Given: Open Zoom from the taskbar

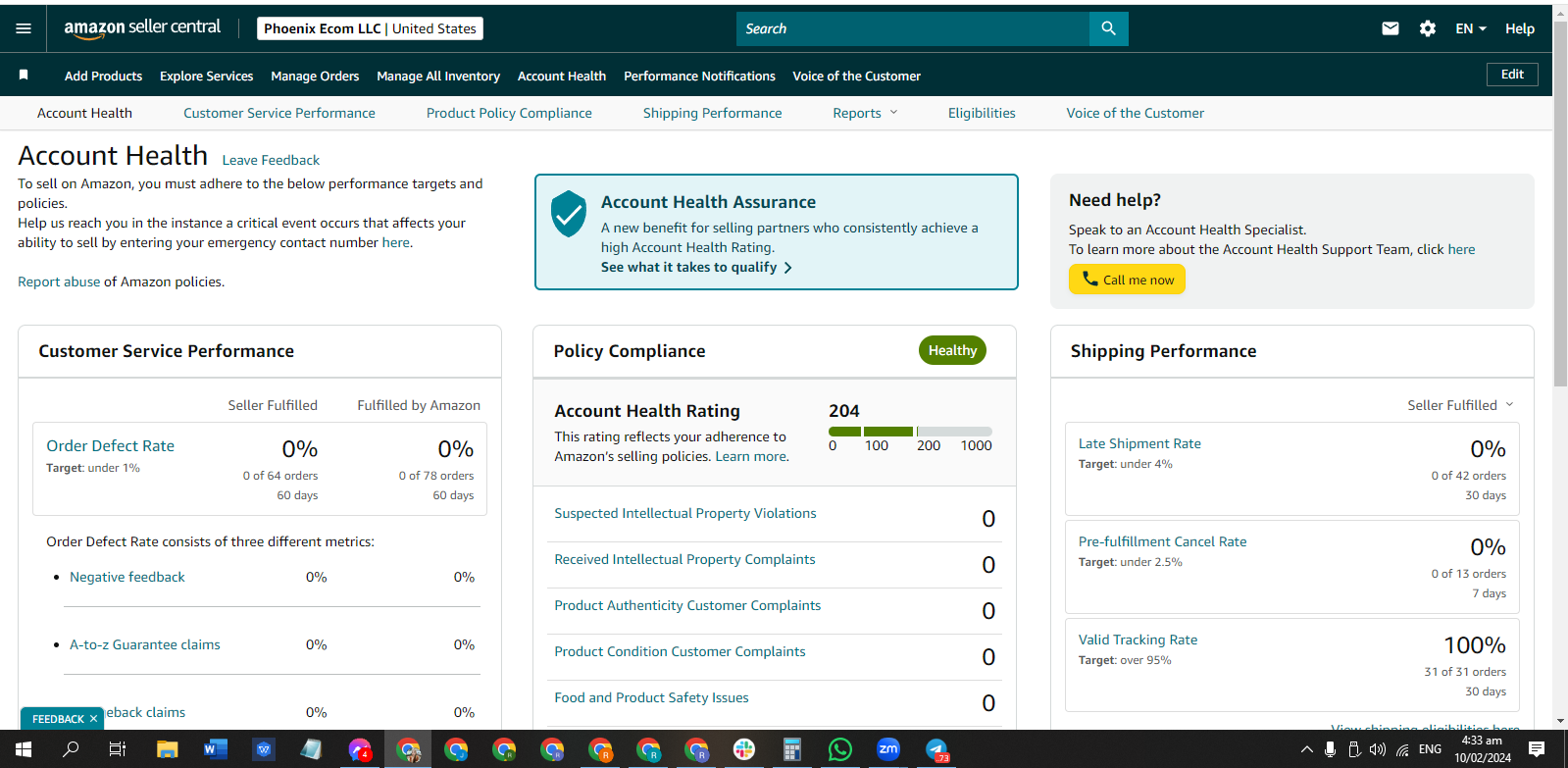Looking at the screenshot, I should (888, 749).
